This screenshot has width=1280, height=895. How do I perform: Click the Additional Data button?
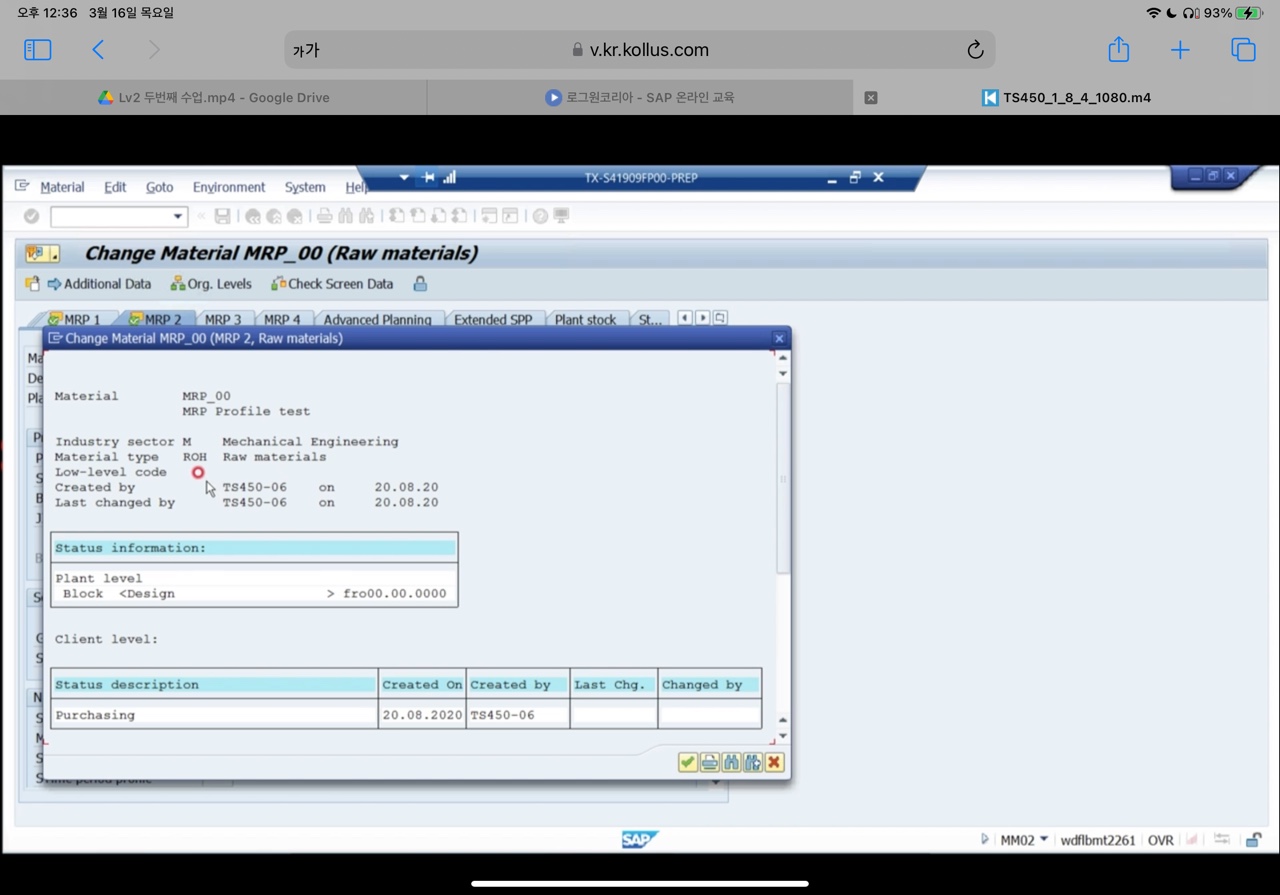[x=99, y=284]
